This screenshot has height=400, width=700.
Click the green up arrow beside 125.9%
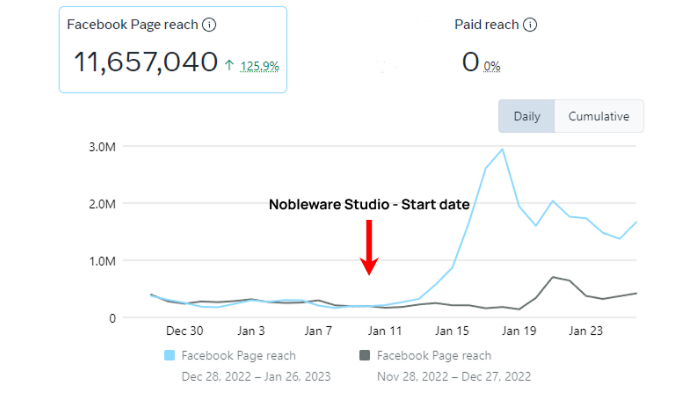click(230, 66)
